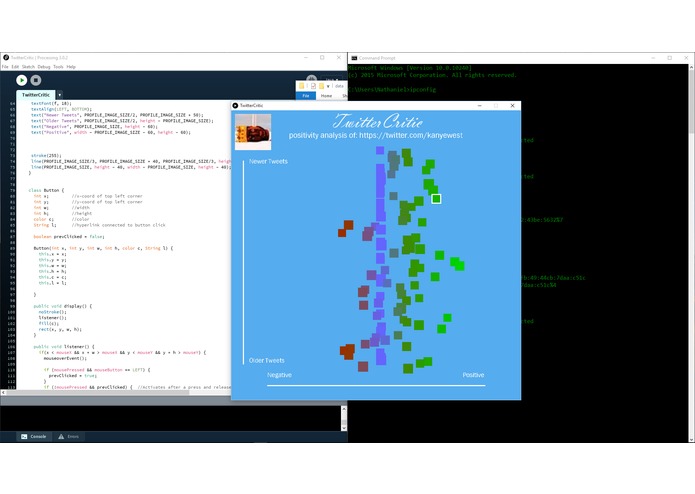The height and width of the screenshot is (494, 695).
Task: Click the console scrollbar up arrow
Action: pos(344,409)
